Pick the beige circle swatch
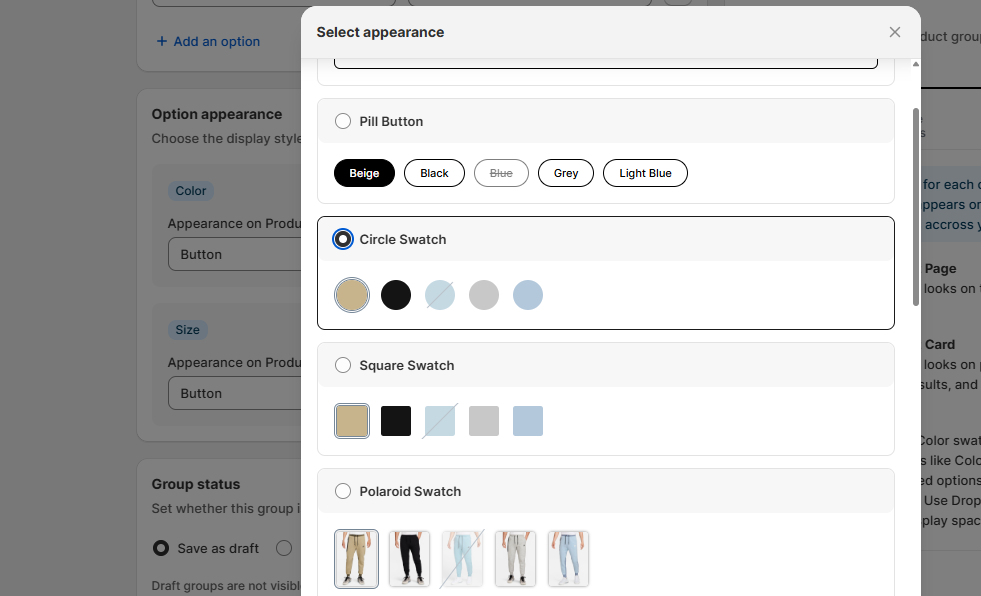981x596 pixels. click(352, 295)
